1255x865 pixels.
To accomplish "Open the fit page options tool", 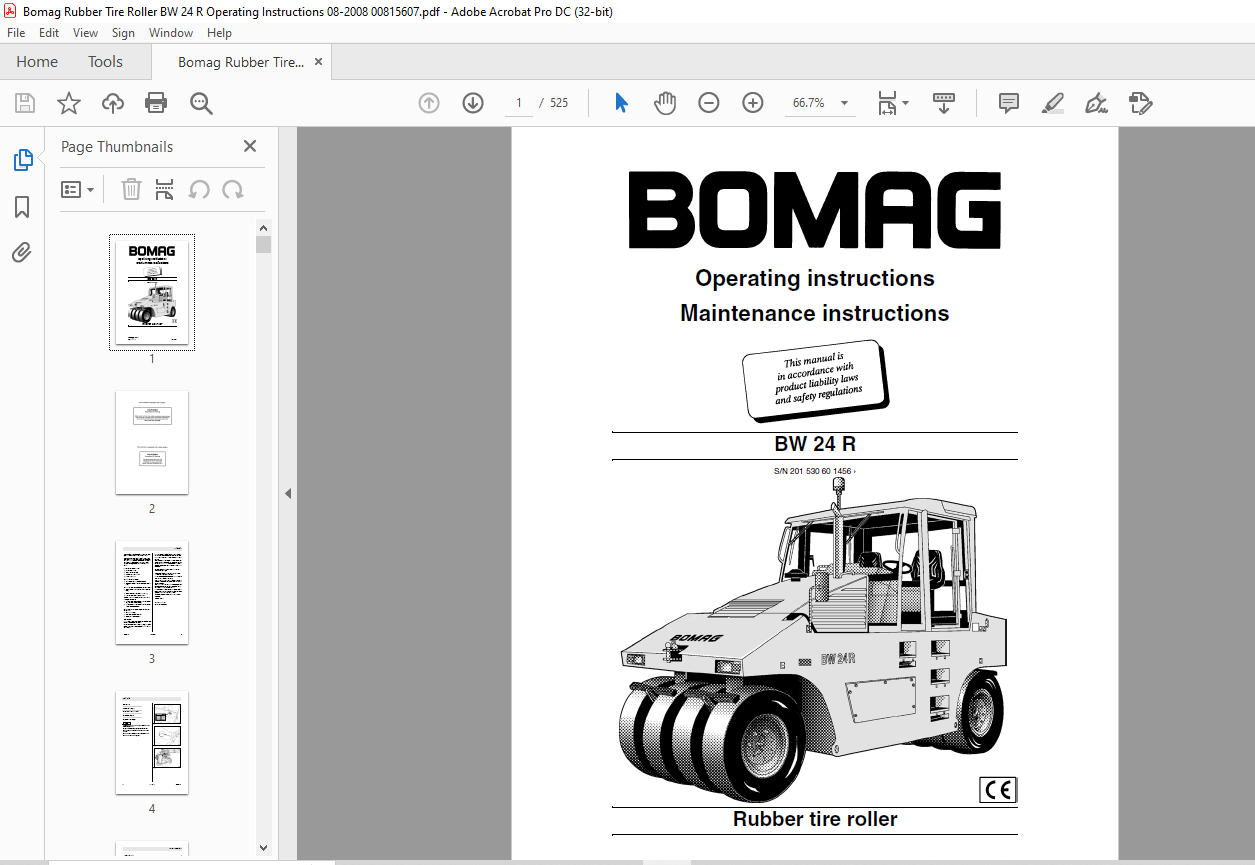I will click(x=887, y=103).
